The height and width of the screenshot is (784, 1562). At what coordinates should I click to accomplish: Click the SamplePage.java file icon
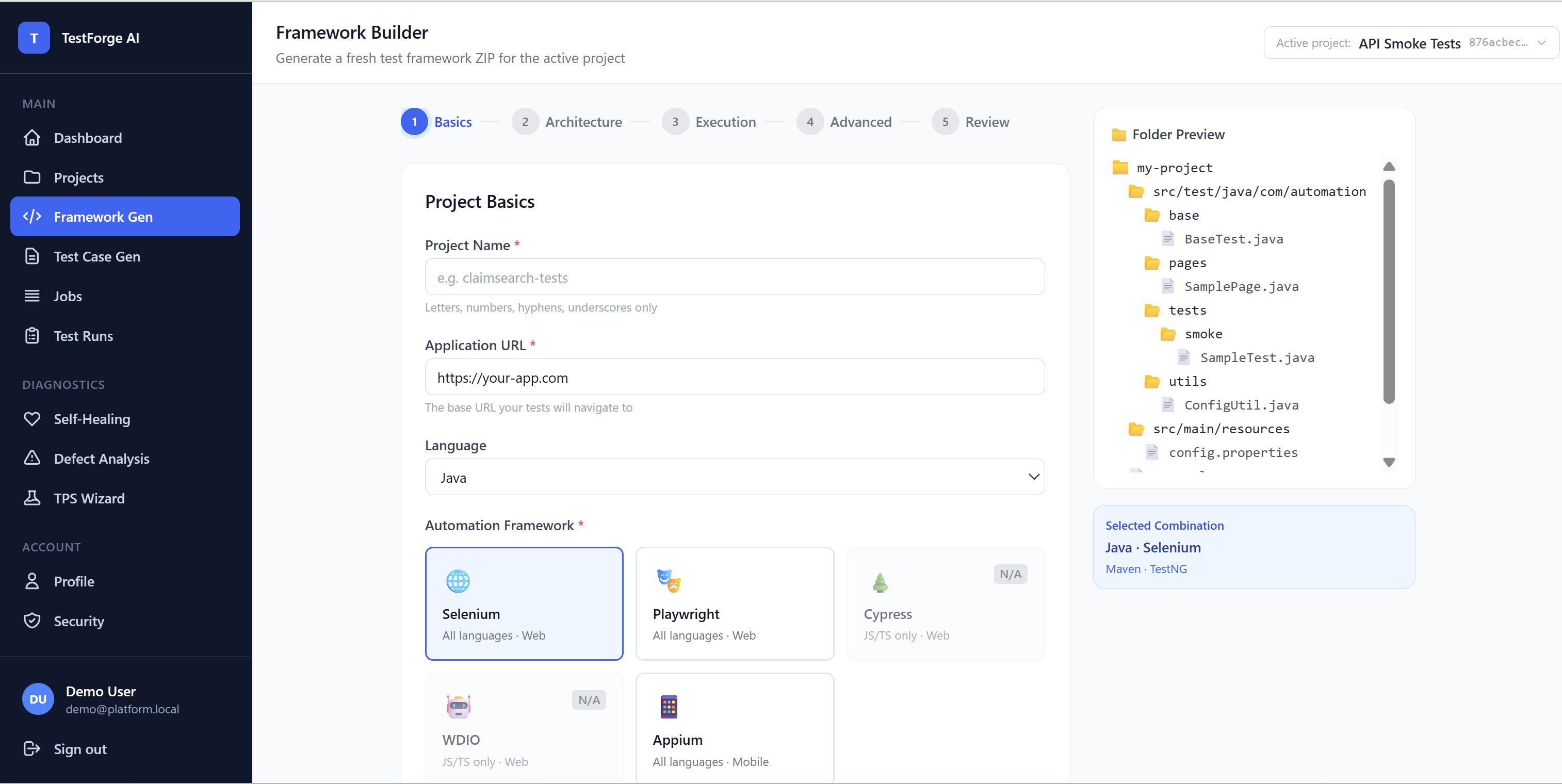click(1168, 286)
